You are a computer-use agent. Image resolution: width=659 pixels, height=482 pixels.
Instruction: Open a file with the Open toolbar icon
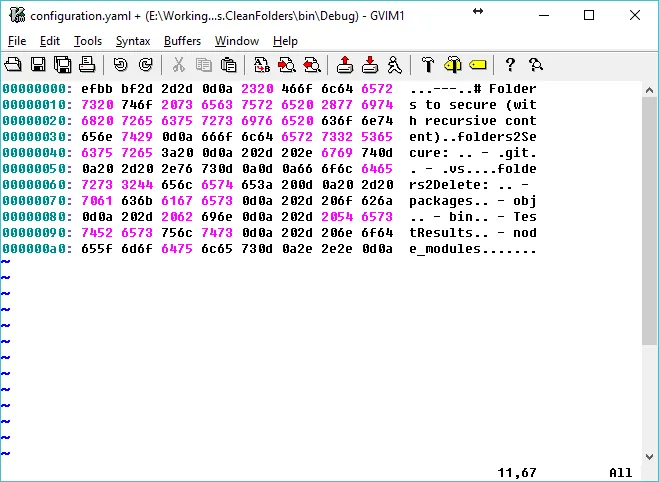point(13,65)
